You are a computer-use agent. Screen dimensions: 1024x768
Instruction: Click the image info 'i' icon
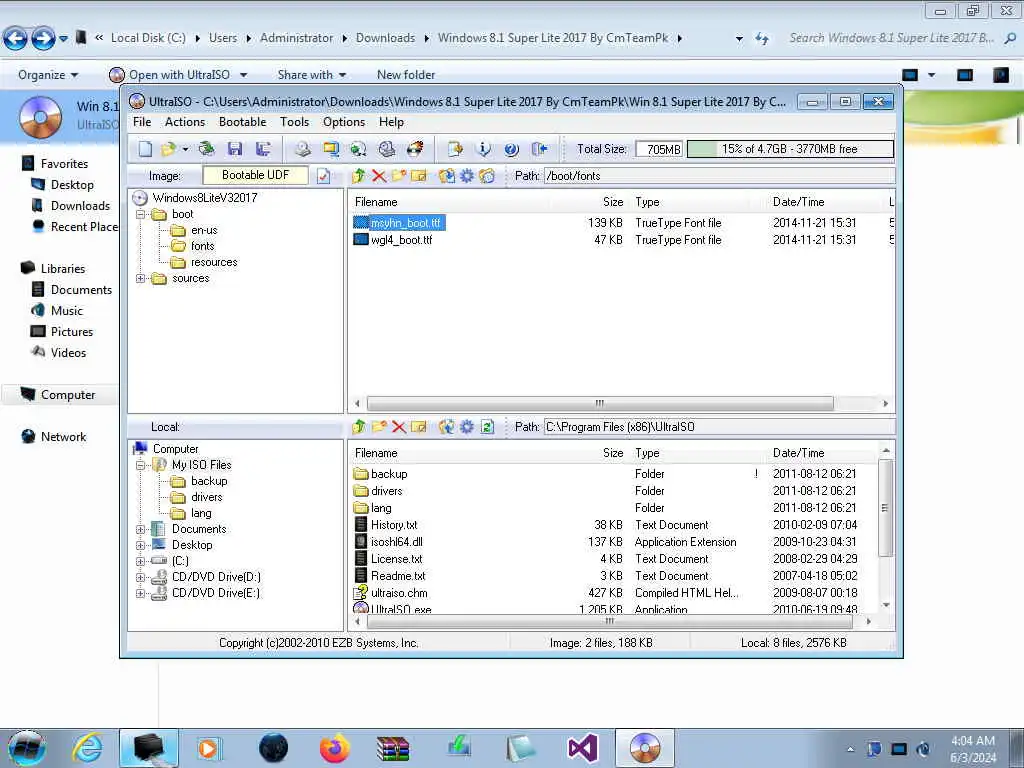(483, 149)
